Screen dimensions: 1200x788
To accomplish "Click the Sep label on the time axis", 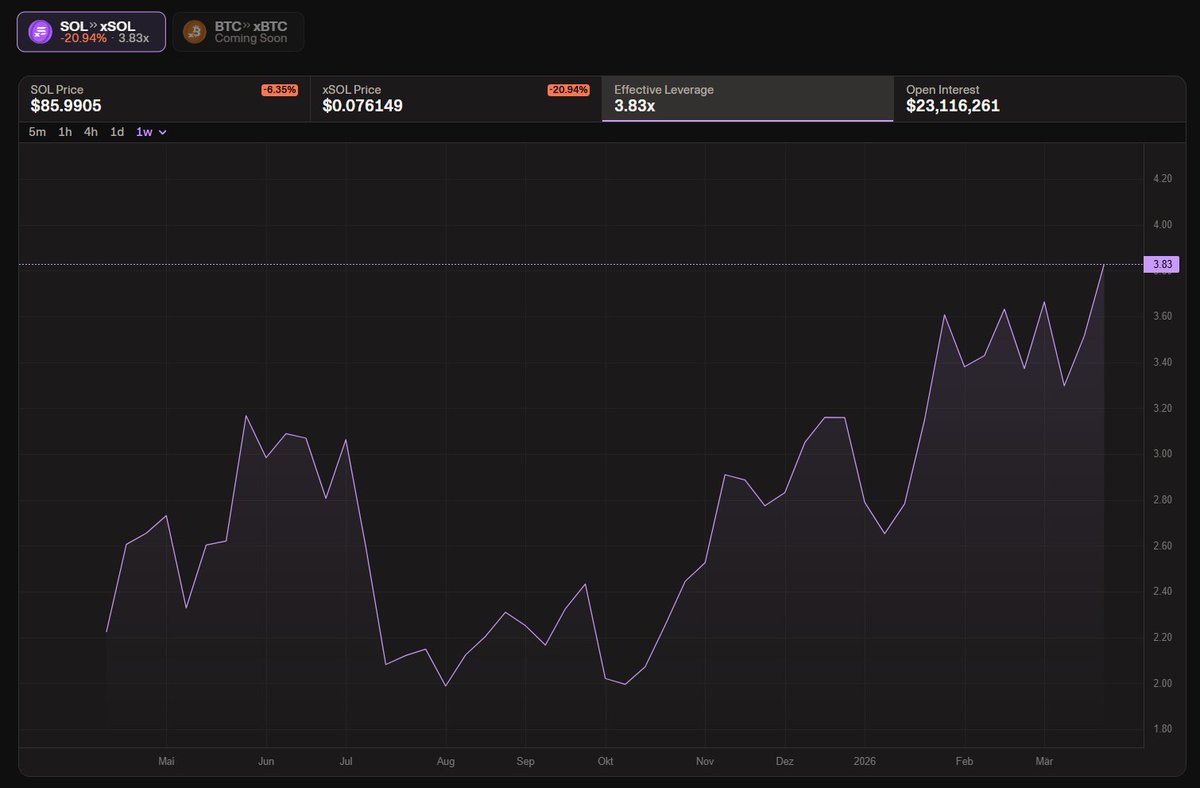I will point(525,761).
